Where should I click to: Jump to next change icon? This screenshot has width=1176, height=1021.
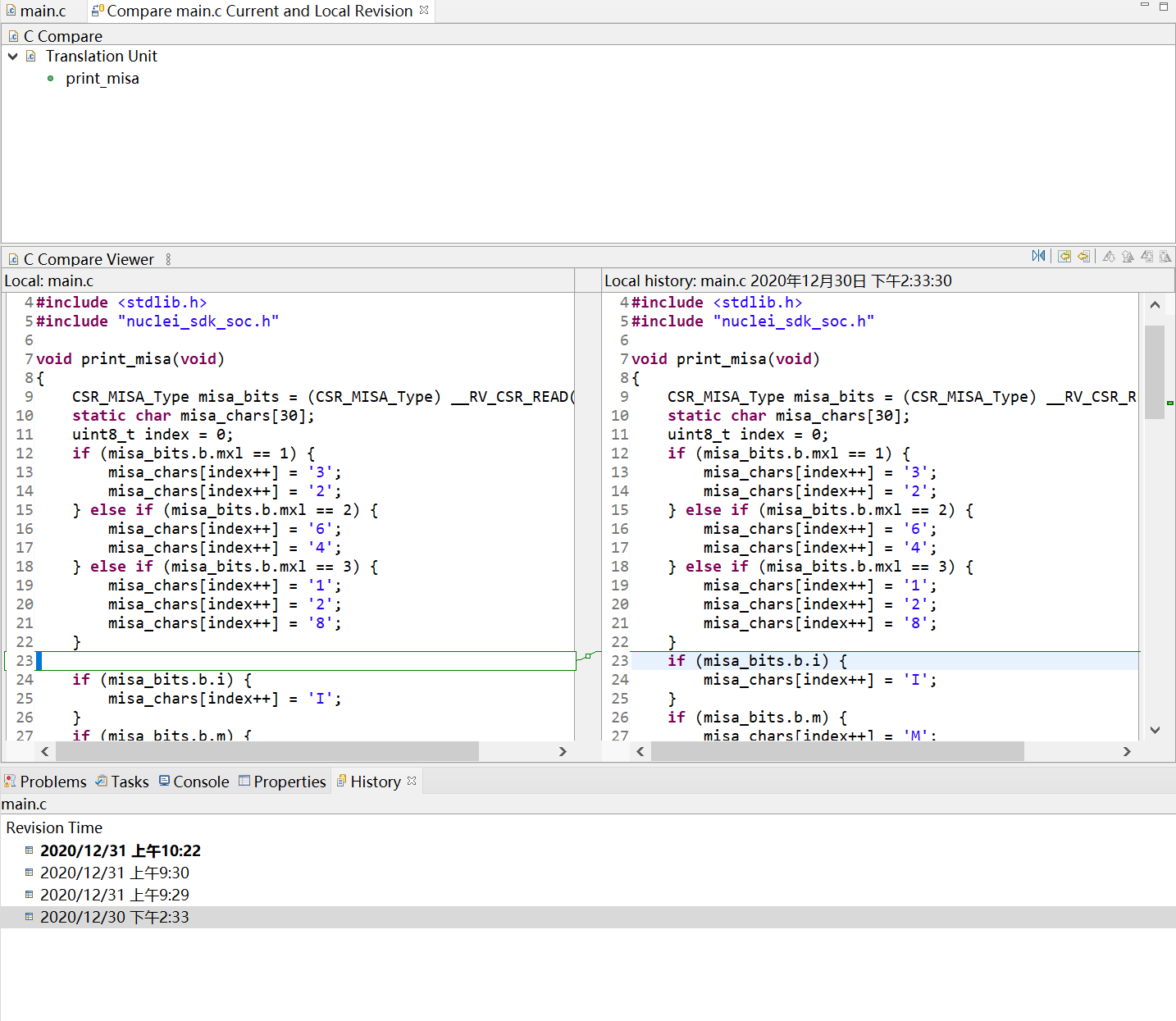(x=1146, y=257)
